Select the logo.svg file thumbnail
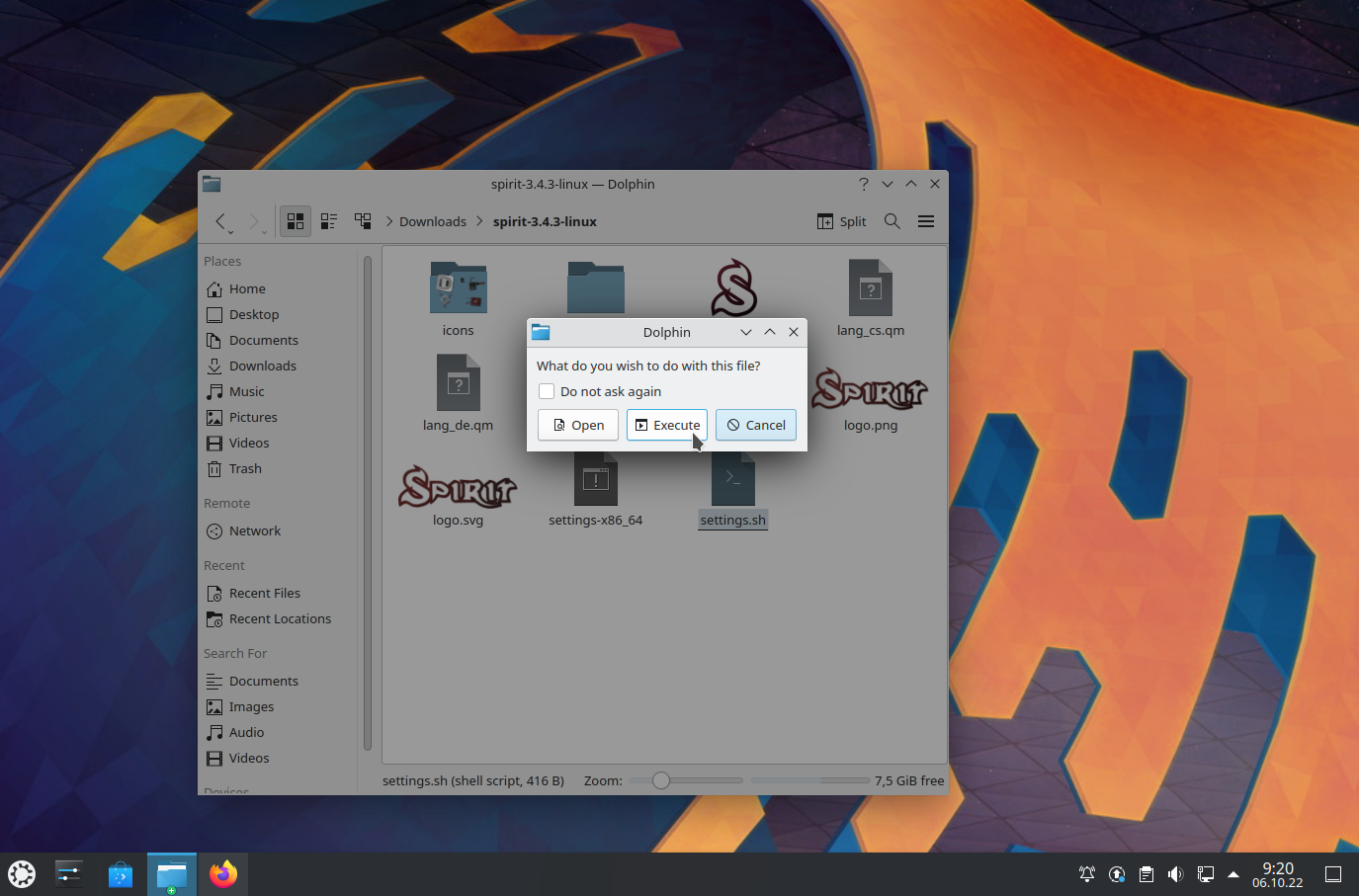Screen dimensions: 1359x896 (458, 488)
